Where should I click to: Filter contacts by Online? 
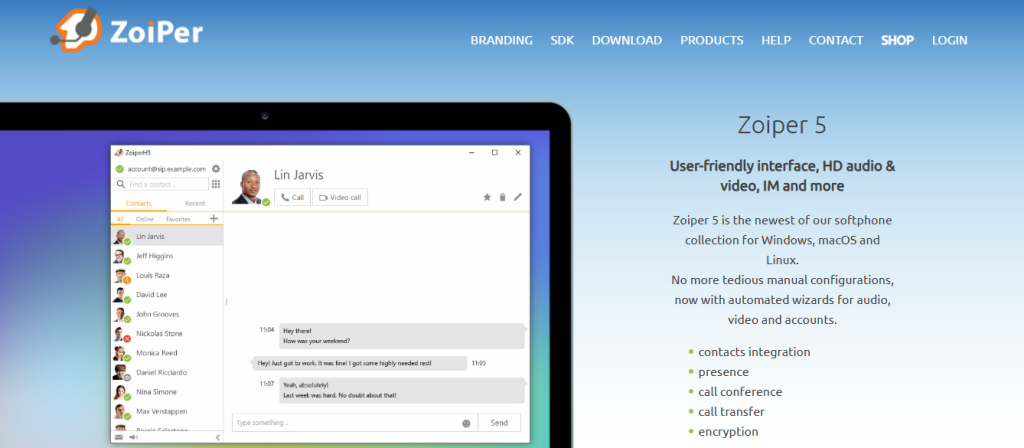[145, 218]
